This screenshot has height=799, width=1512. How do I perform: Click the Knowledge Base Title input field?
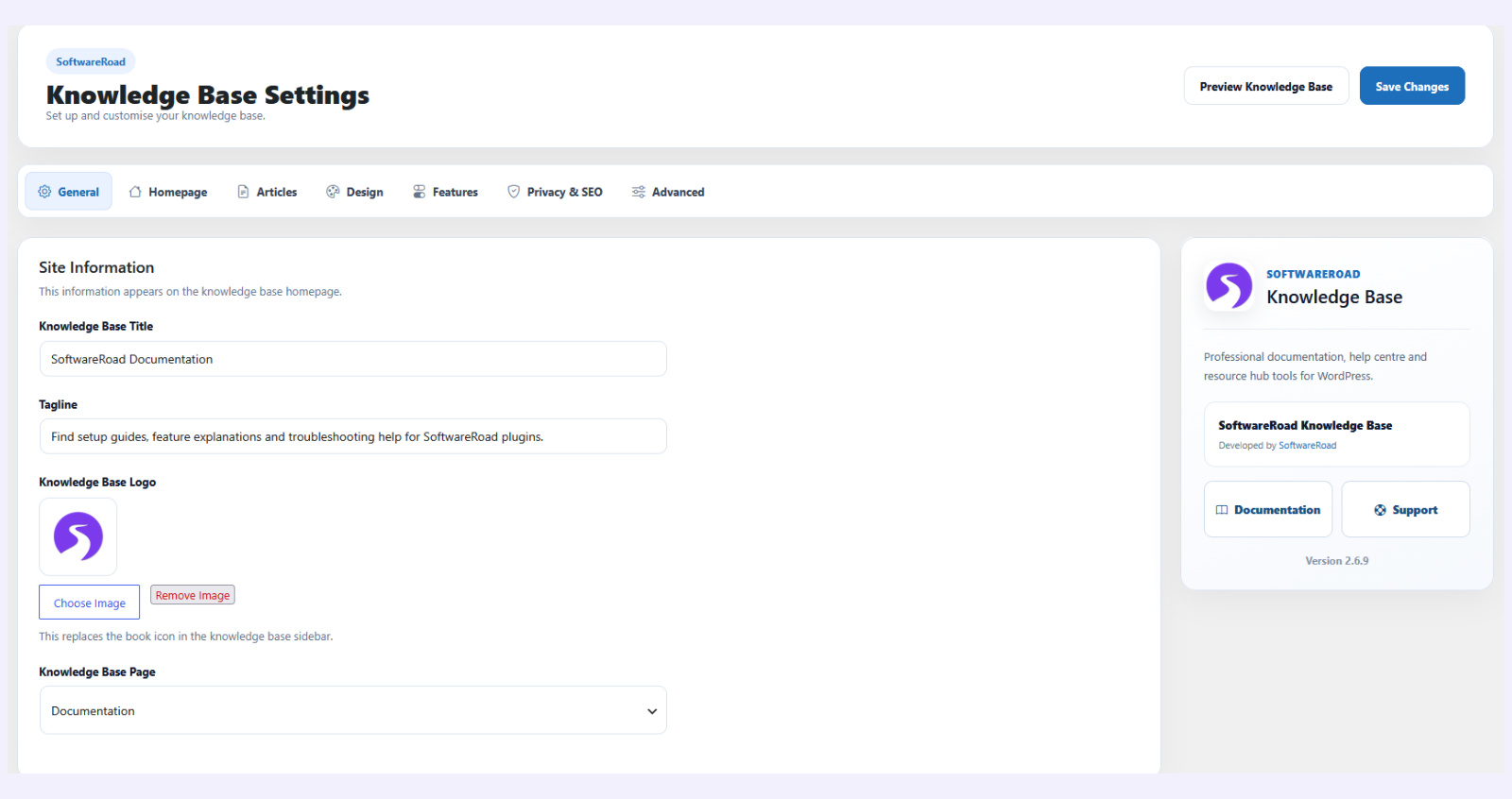click(x=353, y=359)
